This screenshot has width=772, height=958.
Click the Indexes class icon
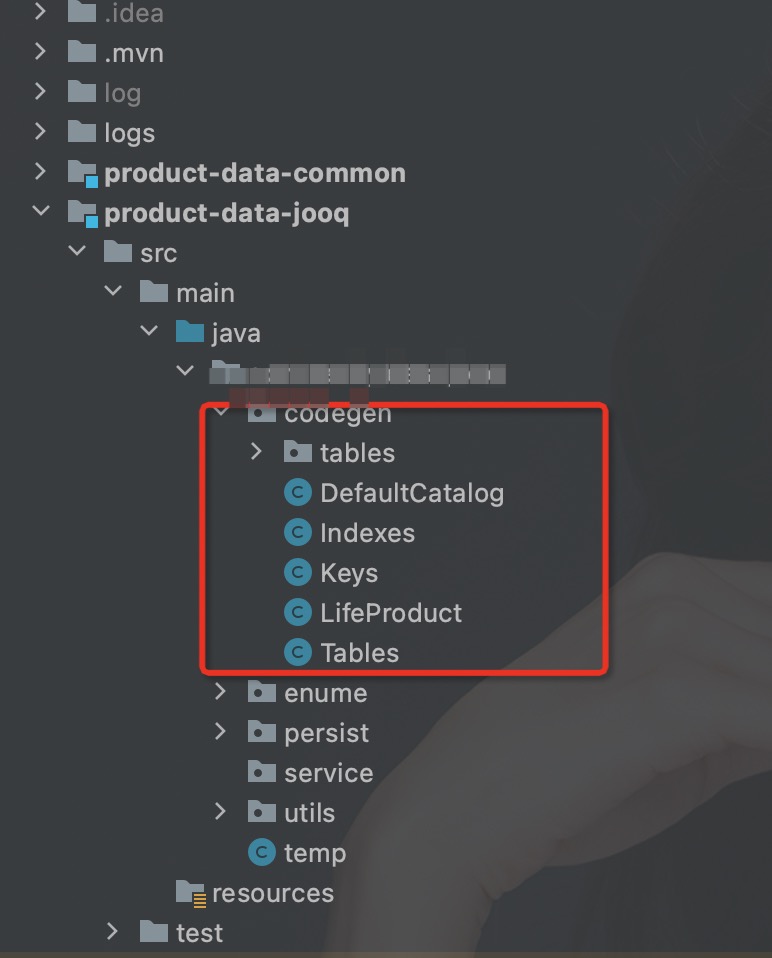pyautogui.click(x=298, y=532)
